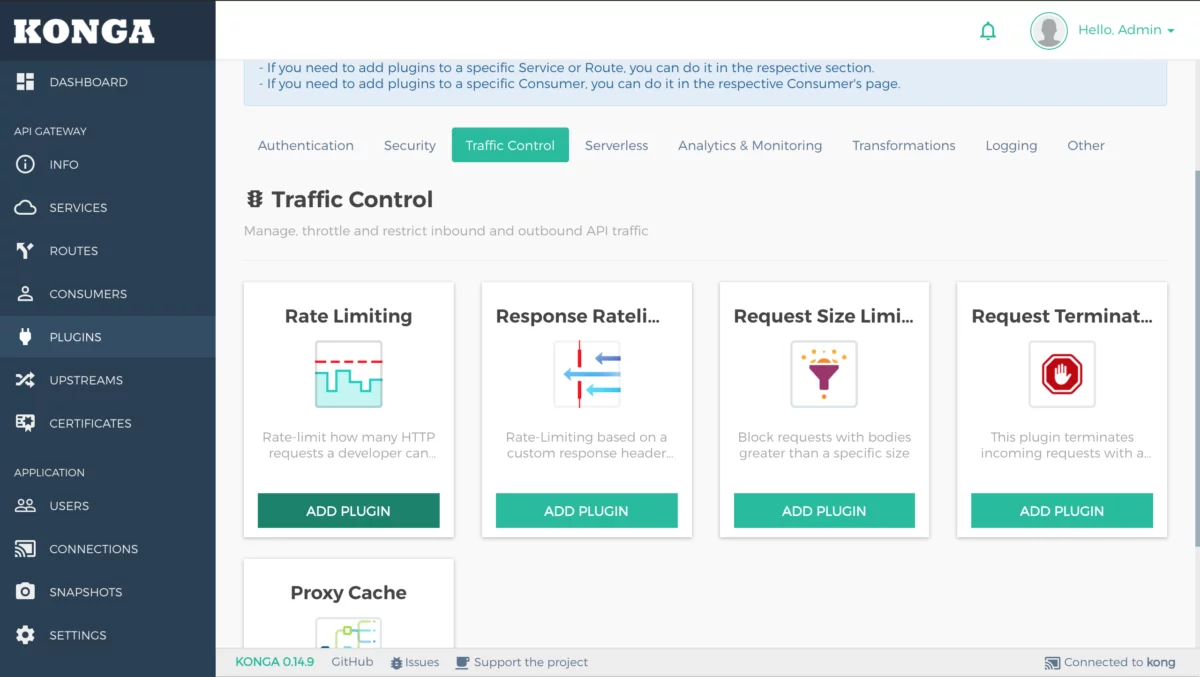
Task: Click the Routes sidebar icon
Action: (26, 250)
